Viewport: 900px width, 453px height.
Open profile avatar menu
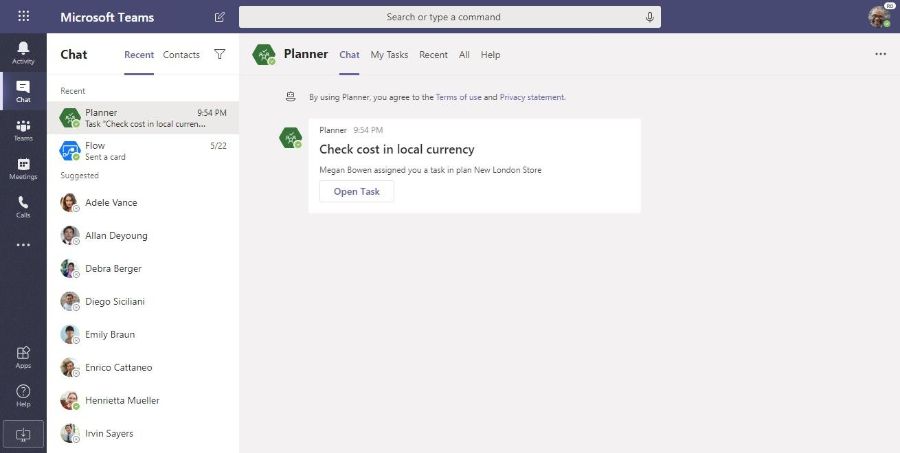[879, 17]
